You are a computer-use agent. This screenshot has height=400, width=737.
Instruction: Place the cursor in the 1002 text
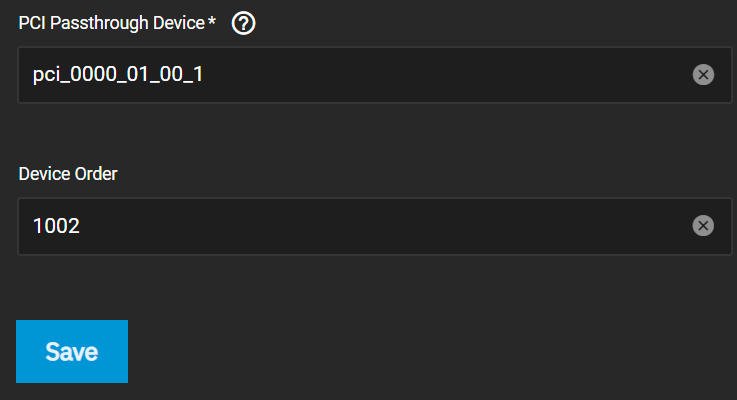(x=56, y=226)
